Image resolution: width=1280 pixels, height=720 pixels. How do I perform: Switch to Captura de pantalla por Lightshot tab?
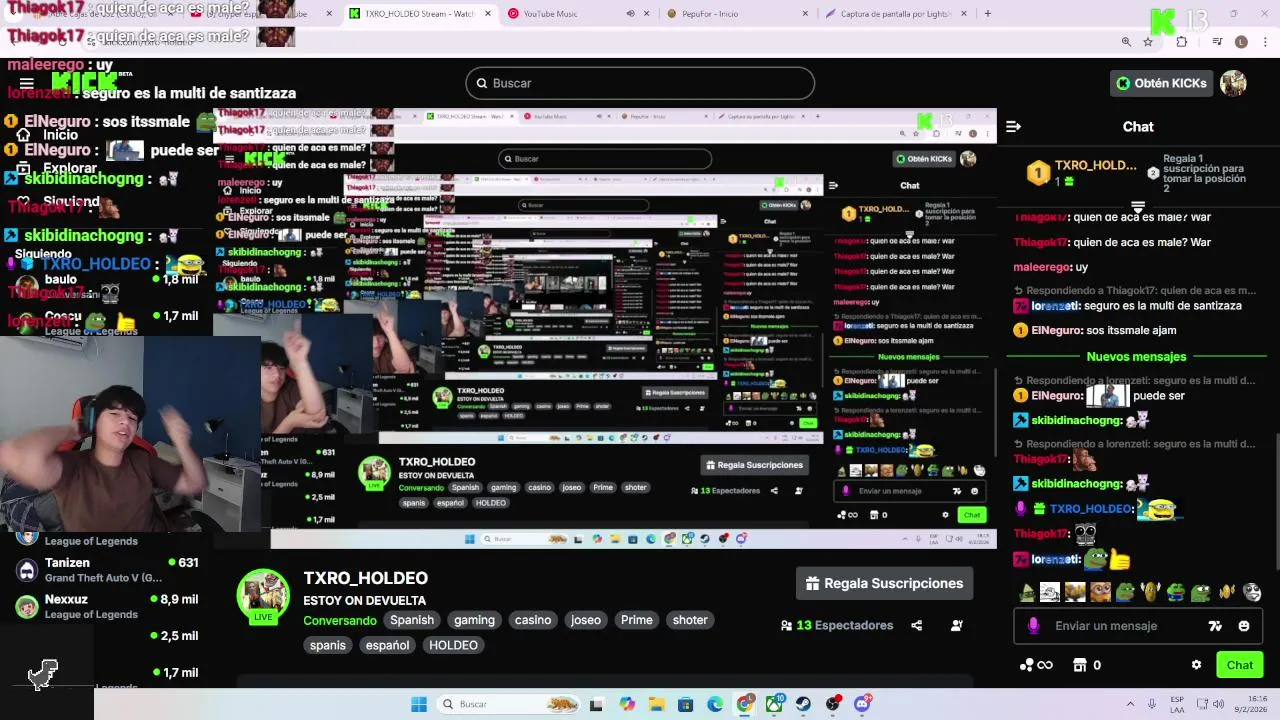[895, 14]
